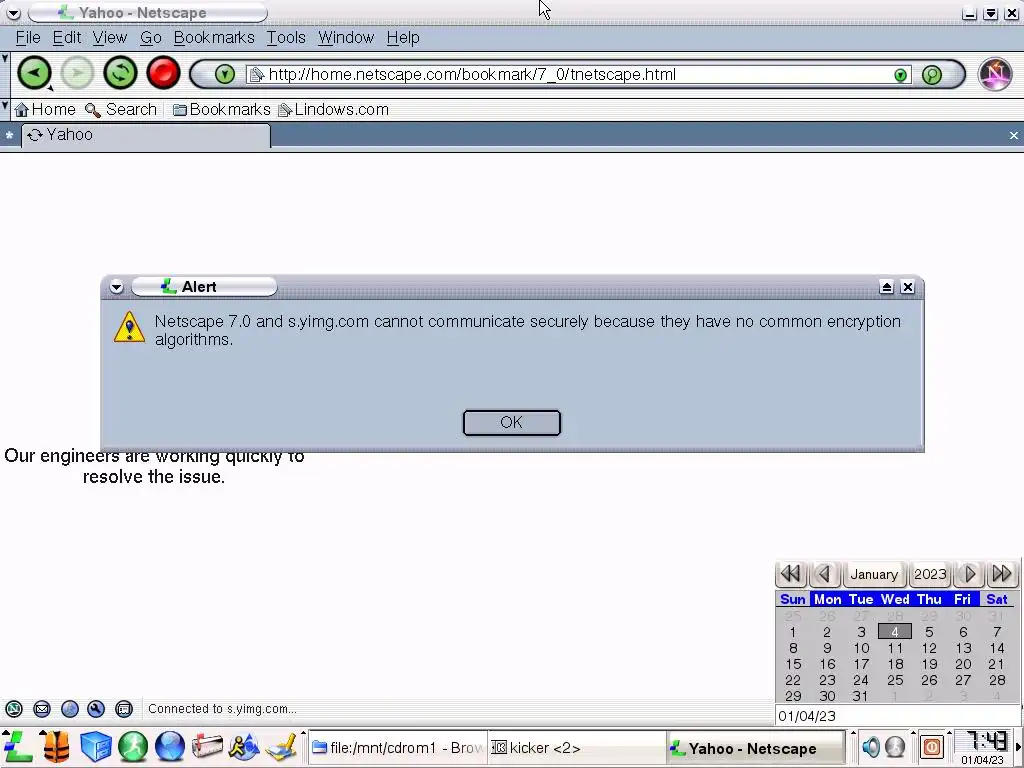Image resolution: width=1024 pixels, height=768 pixels.
Task: Open Instant Messenger from the status bar icon
Action: click(70, 709)
